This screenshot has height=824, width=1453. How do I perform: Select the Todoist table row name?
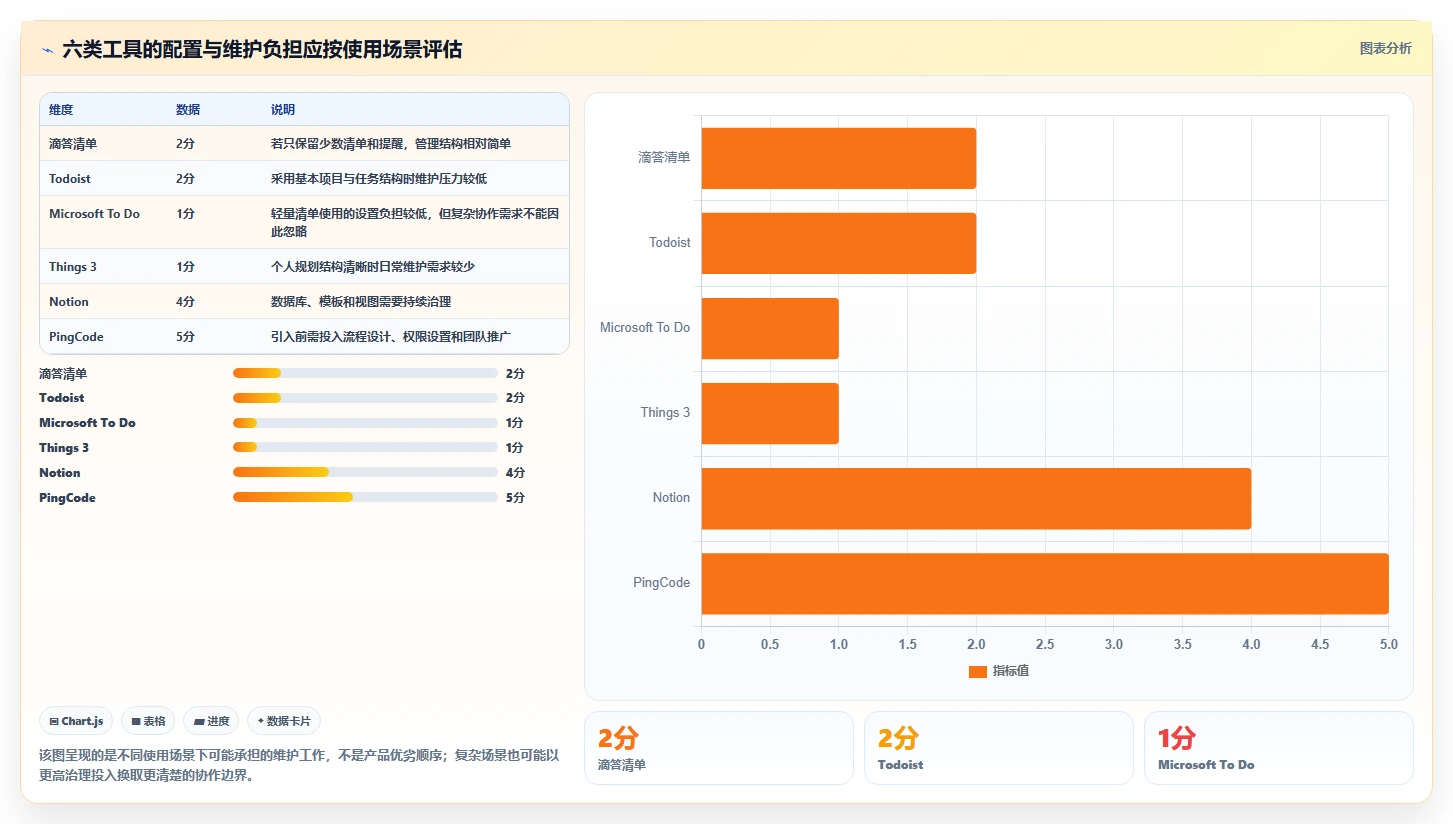72,179
